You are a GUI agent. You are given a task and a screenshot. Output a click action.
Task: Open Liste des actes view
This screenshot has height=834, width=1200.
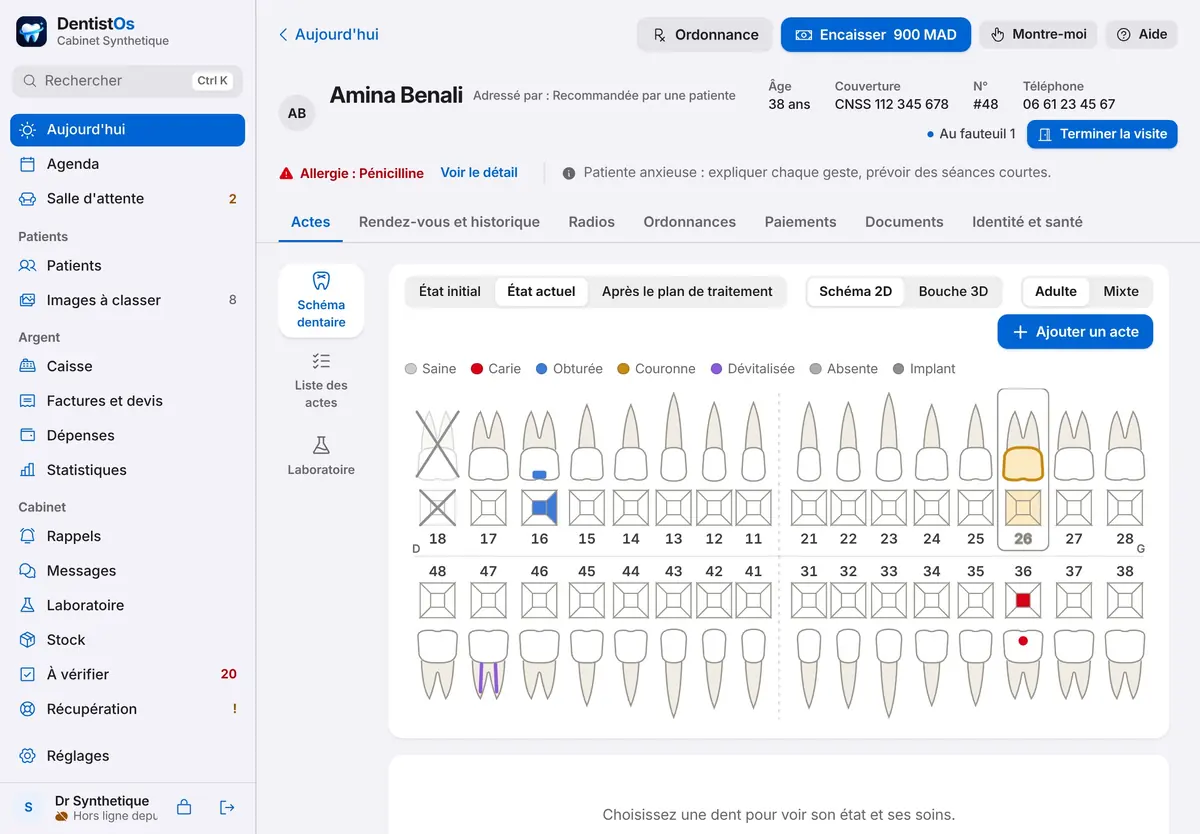[x=321, y=381]
